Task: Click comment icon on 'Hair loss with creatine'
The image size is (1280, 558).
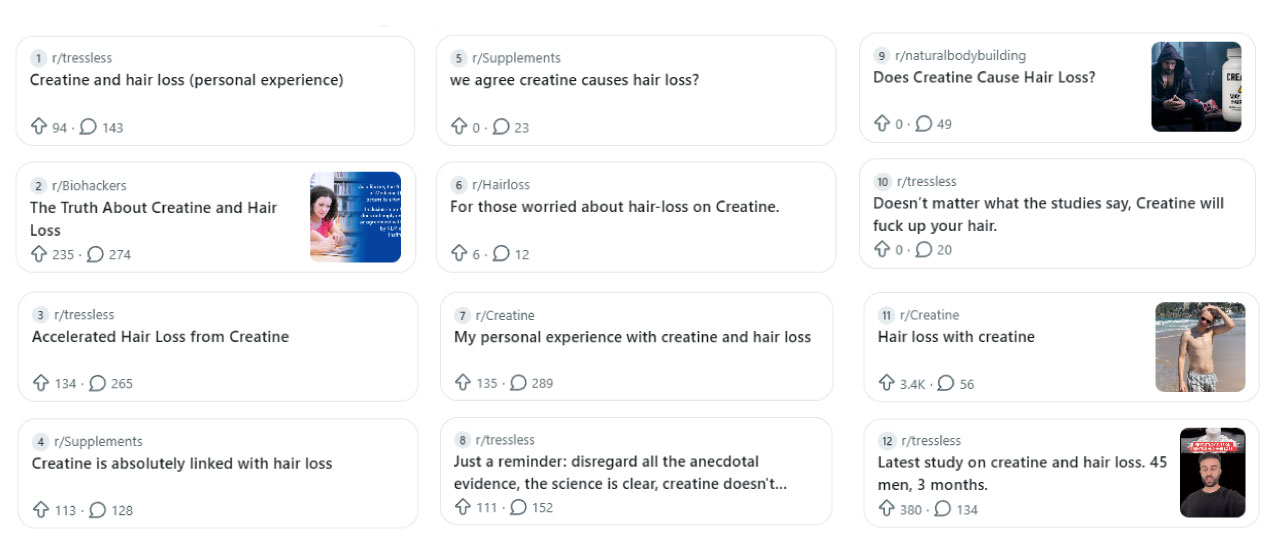Action: tap(946, 383)
